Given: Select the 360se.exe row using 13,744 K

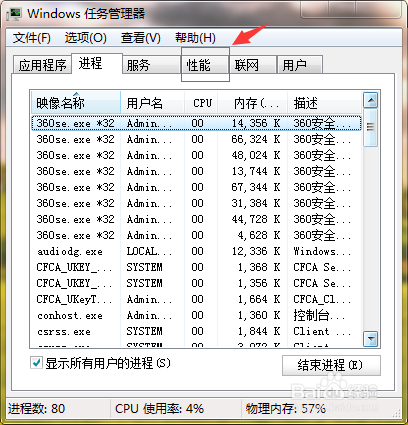Looking at the screenshot, I should 196,171.
